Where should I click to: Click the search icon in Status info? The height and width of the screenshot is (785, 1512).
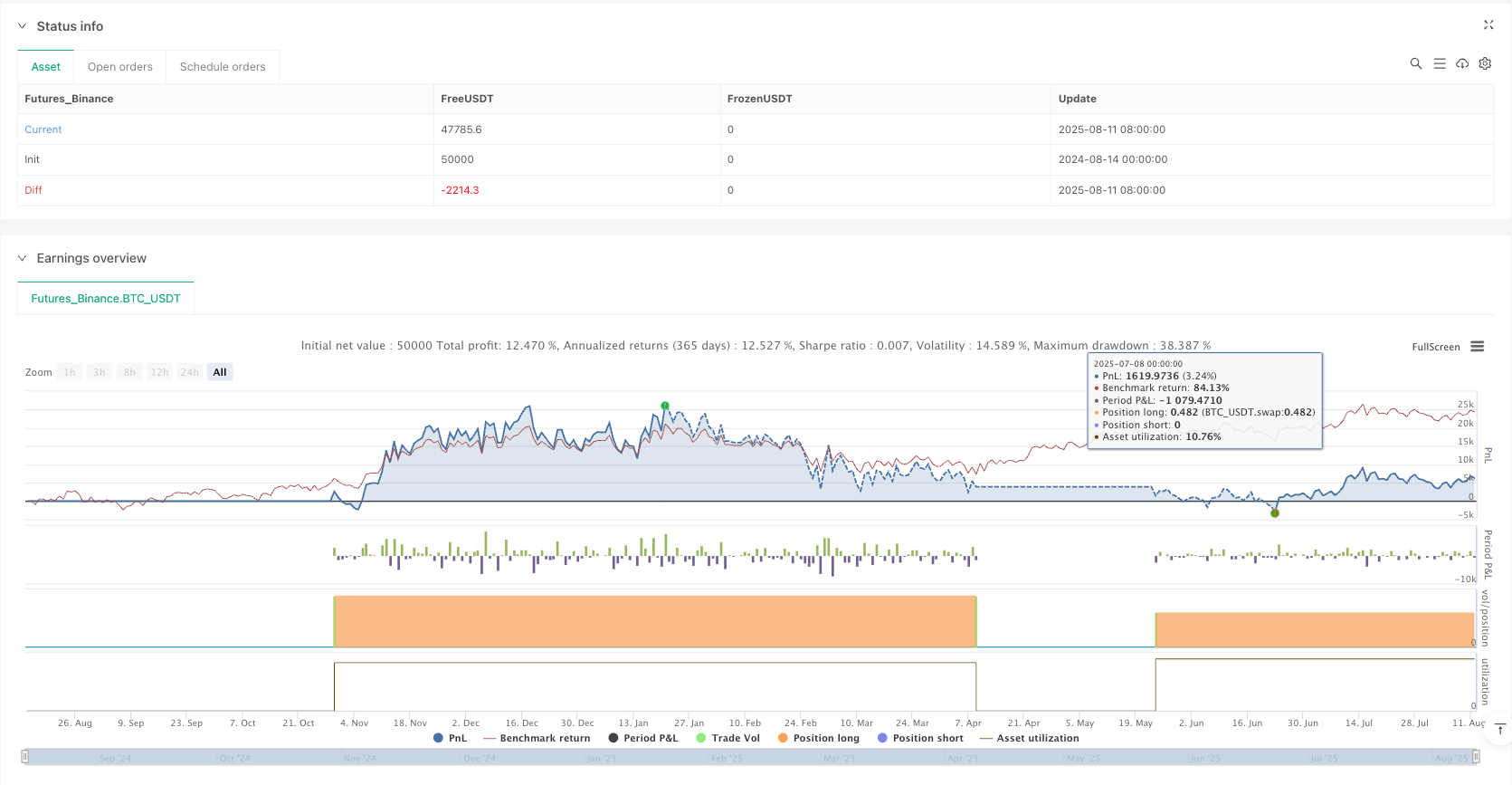coord(1415,63)
